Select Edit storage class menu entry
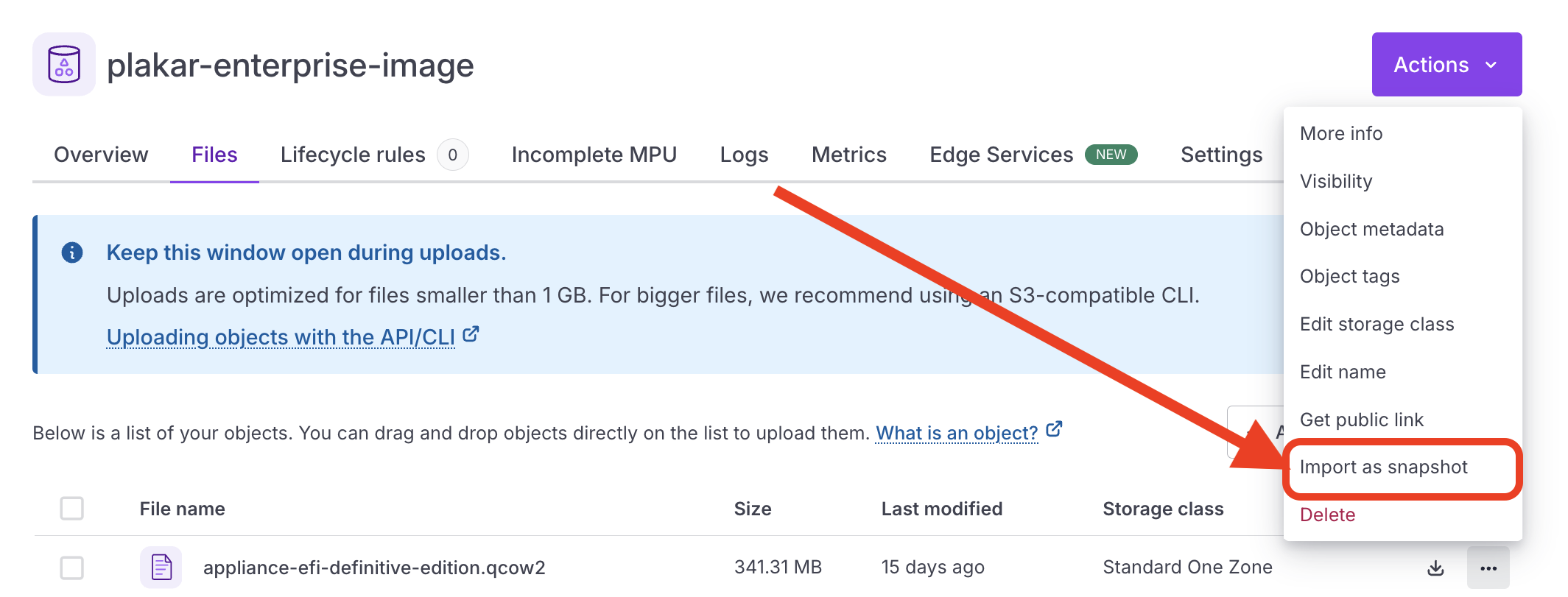Viewport: 1568px width, 597px height. coord(1377,324)
